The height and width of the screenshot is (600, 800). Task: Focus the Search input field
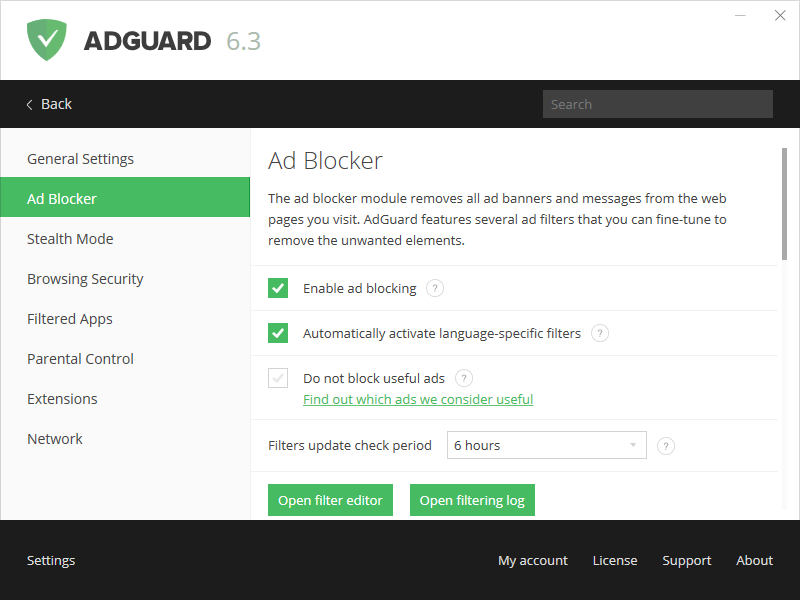[657, 104]
